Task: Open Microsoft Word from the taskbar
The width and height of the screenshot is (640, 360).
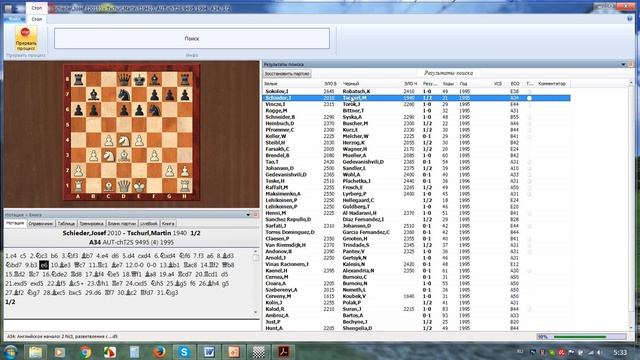Action: tap(209, 352)
